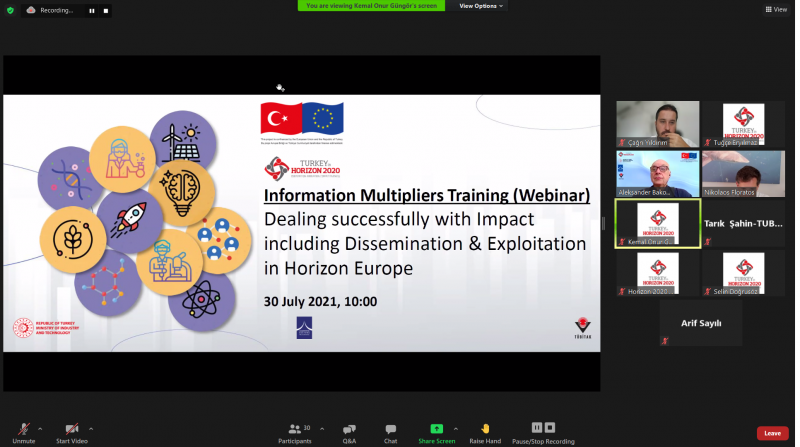
Task: Click the muted mic icon on Arif Sayılı tile
Action: tap(665, 341)
